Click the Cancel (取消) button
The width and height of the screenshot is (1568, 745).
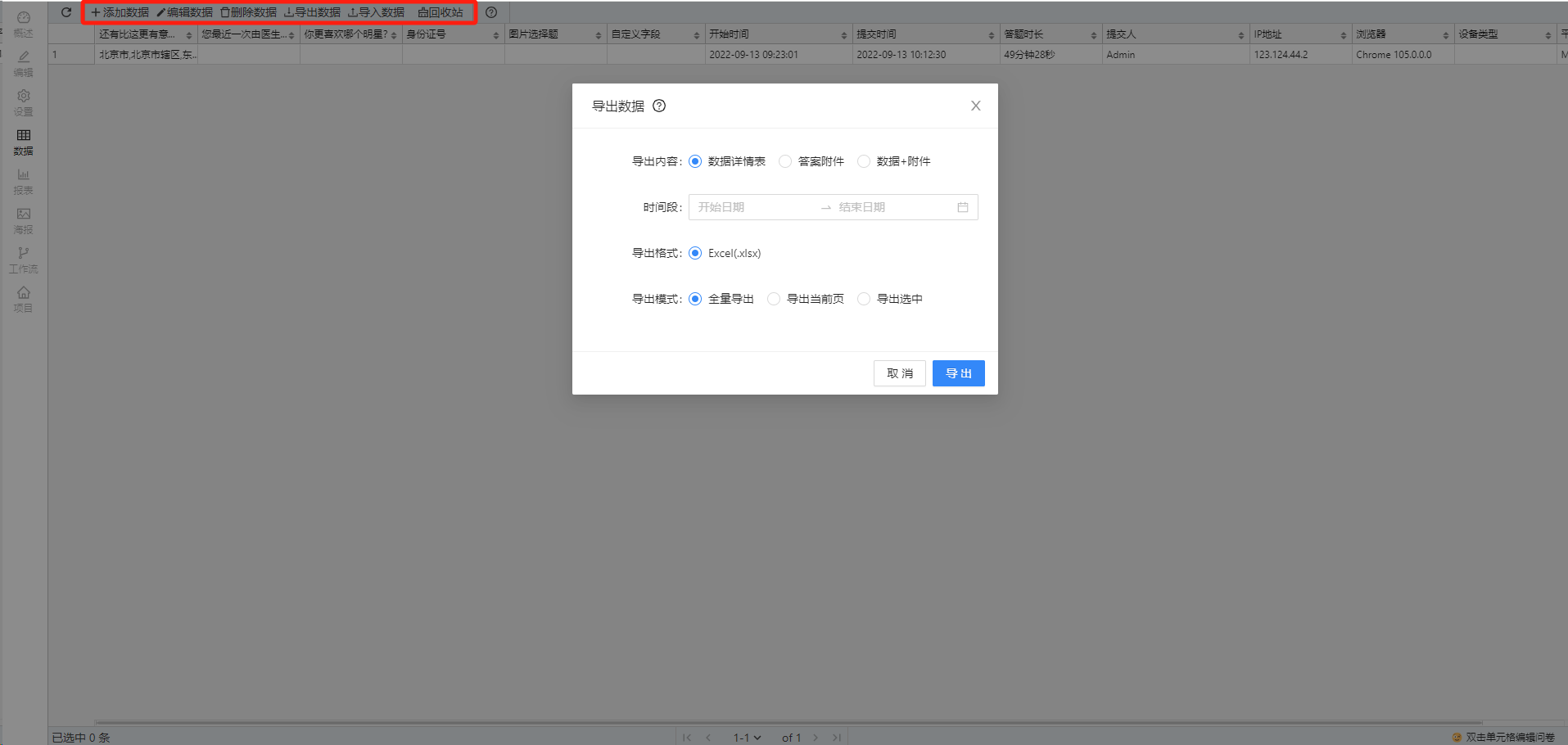click(x=900, y=373)
